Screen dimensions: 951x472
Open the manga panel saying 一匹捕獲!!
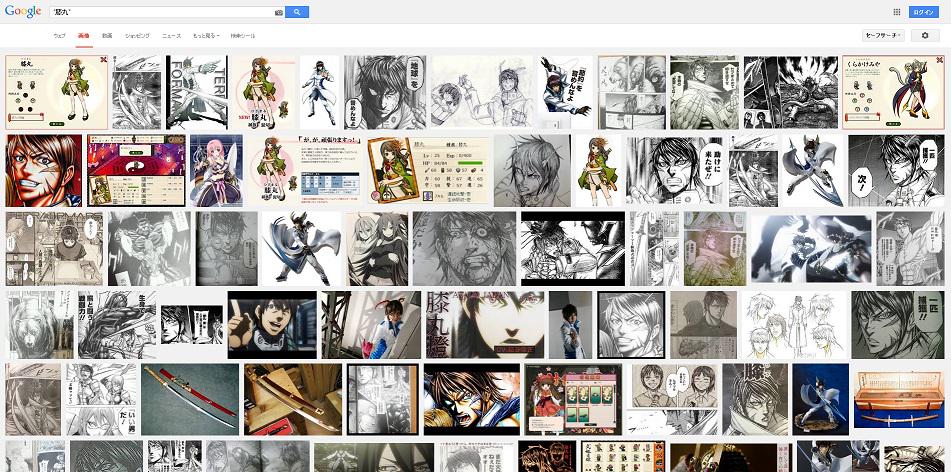898,325
